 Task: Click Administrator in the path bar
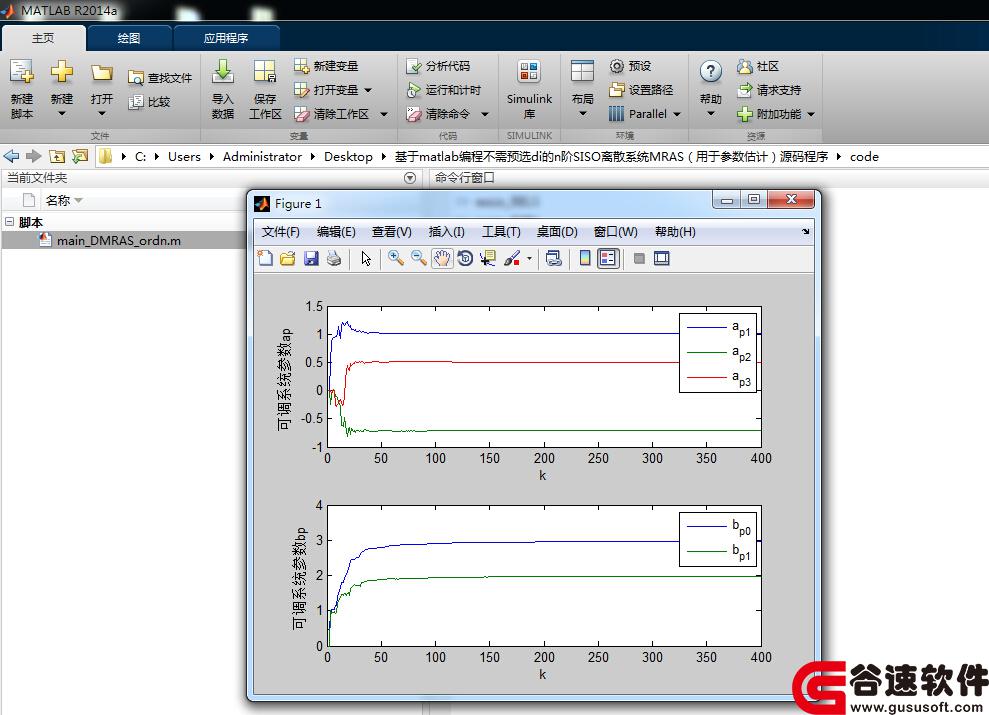coord(262,156)
